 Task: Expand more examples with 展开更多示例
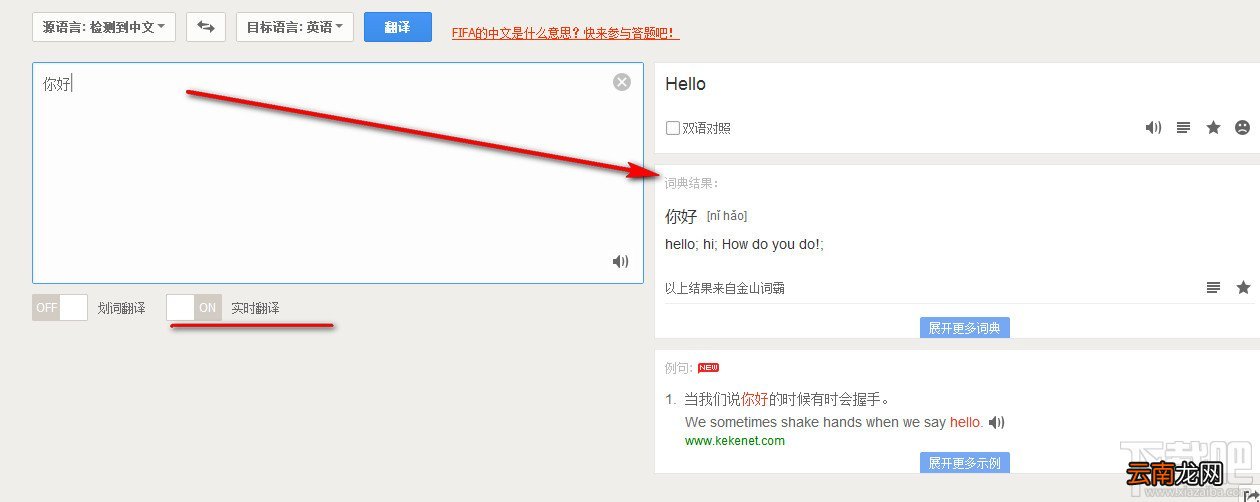point(965,462)
